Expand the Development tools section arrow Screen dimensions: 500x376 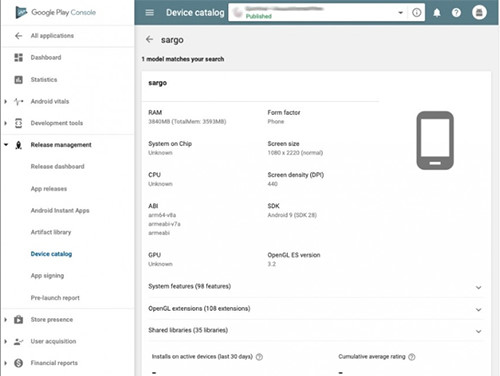[x=5, y=123]
